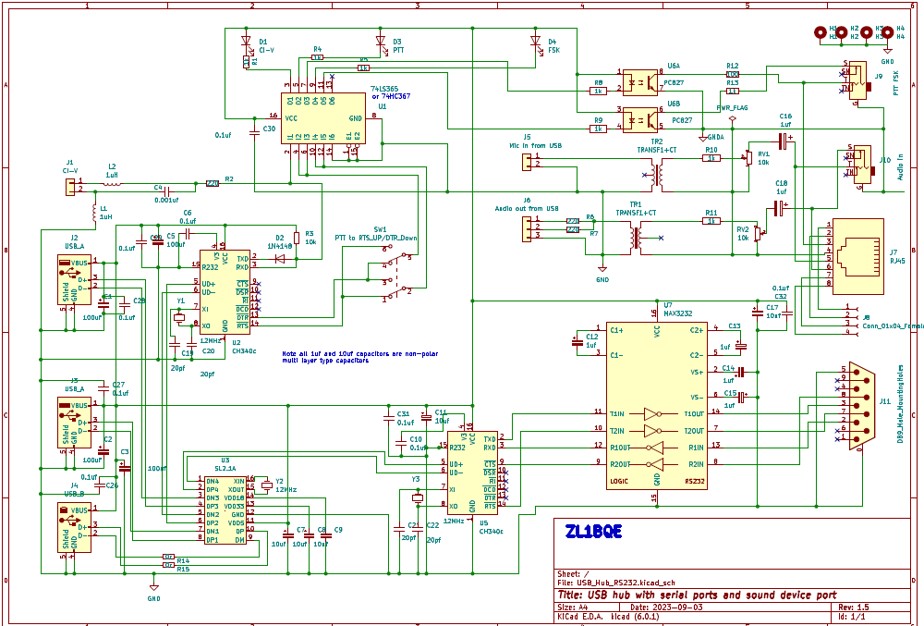This screenshot has width=924, height=626.
Task: Click the audio transformer TR2 symbol
Action: click(657, 175)
